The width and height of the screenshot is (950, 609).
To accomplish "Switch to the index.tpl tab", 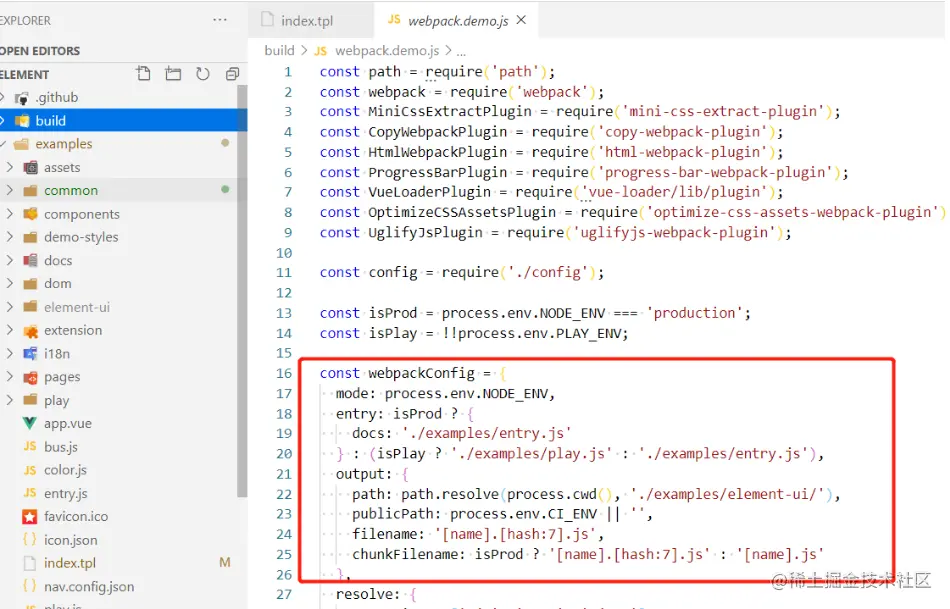I will tap(307, 21).
